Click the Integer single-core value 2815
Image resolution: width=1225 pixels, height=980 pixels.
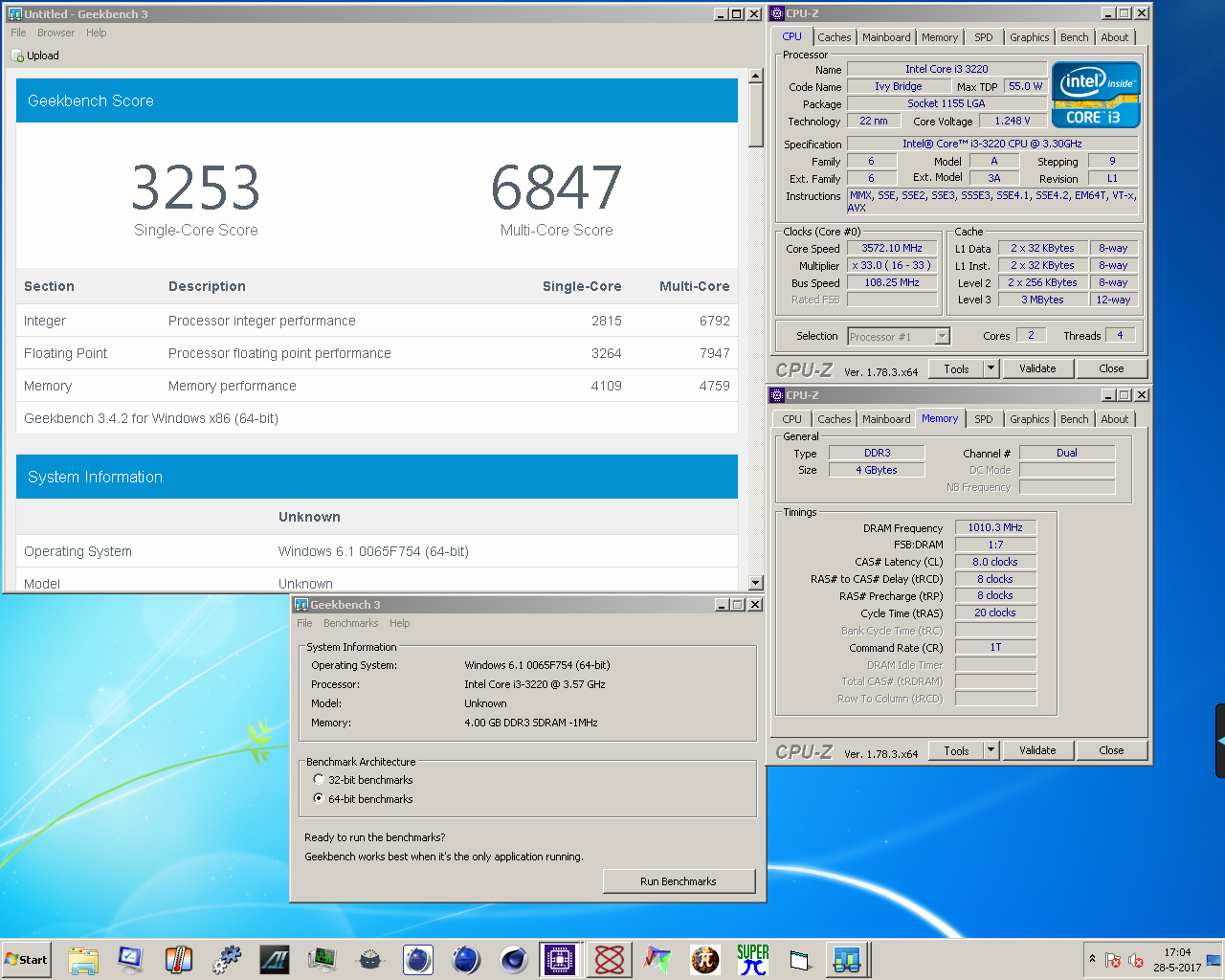click(x=606, y=321)
